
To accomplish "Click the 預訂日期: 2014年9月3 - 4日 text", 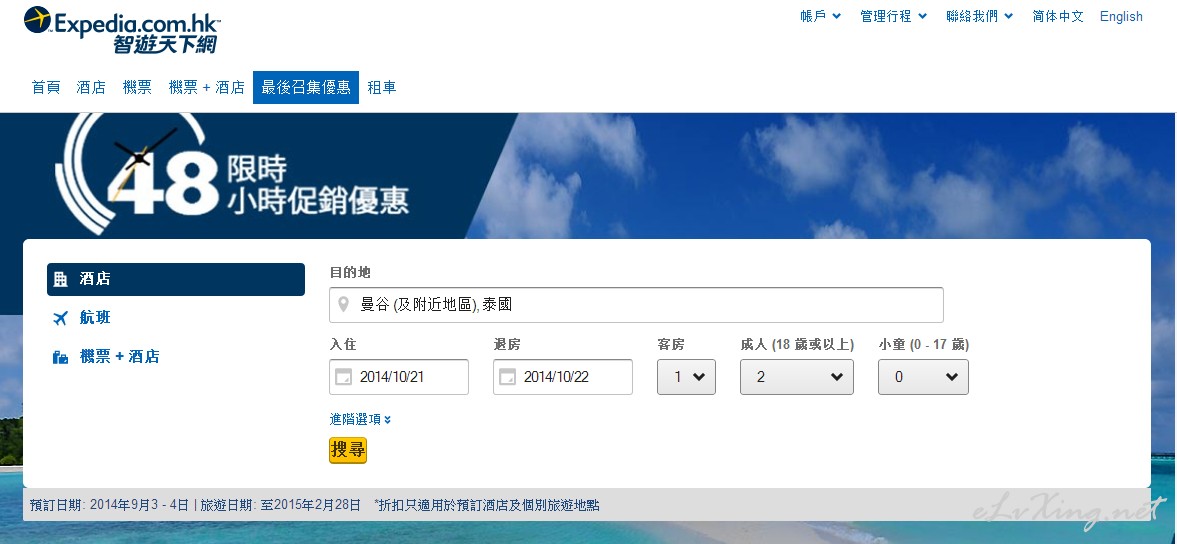I will pos(110,505).
